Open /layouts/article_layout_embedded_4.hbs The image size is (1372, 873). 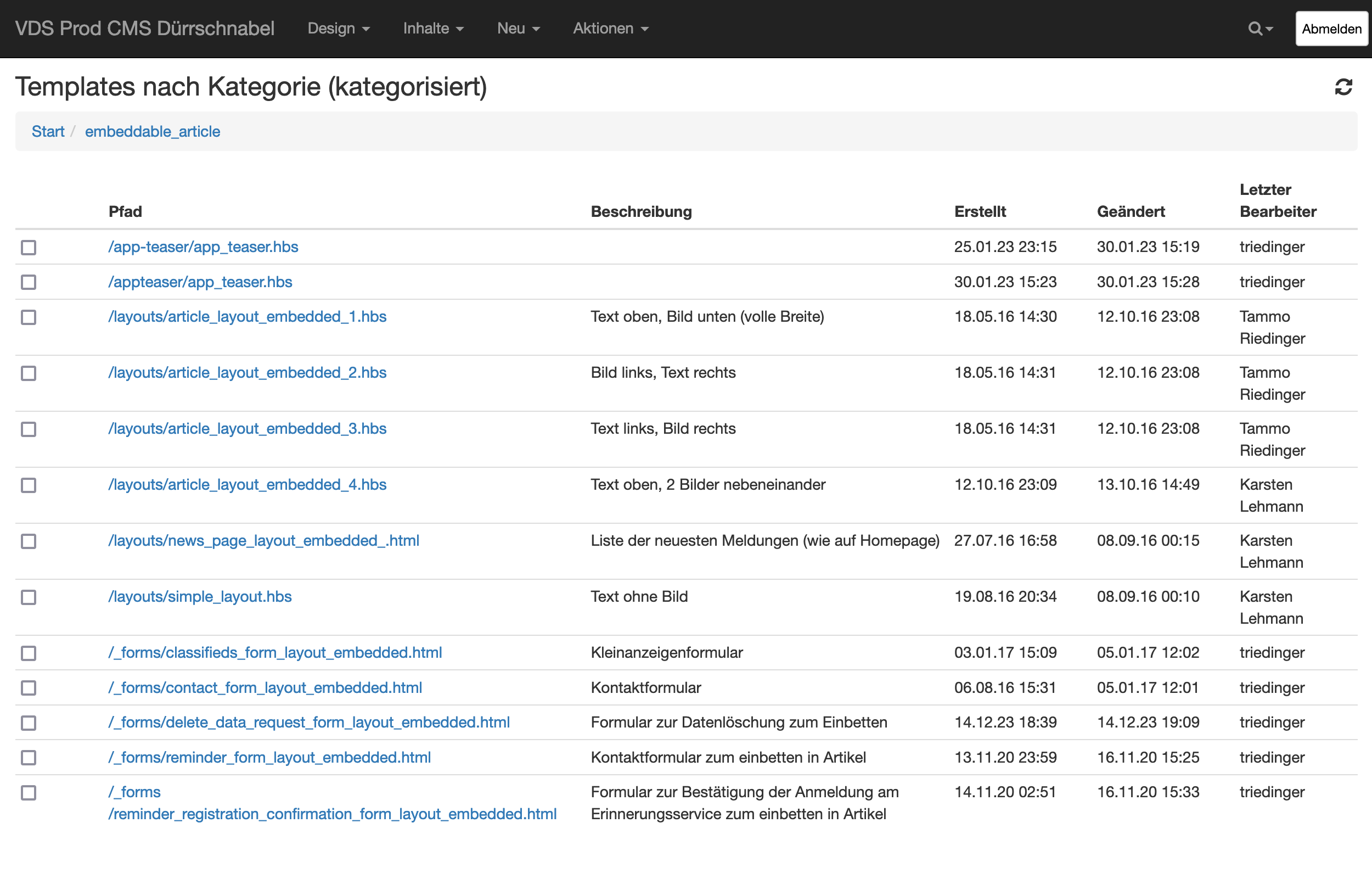click(248, 485)
